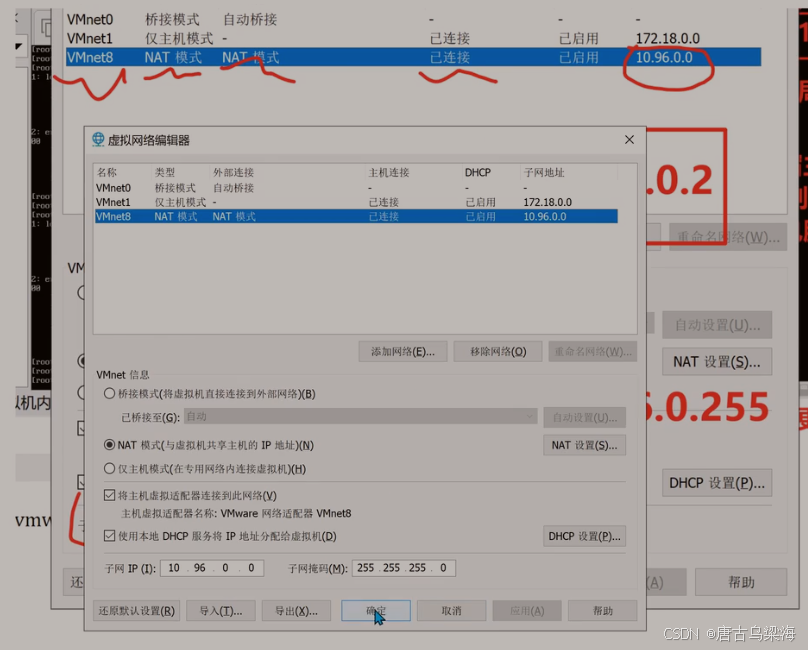The image size is (808, 650).
Task: Click 重命名网络(W)... button in front dialog
Action: click(593, 352)
